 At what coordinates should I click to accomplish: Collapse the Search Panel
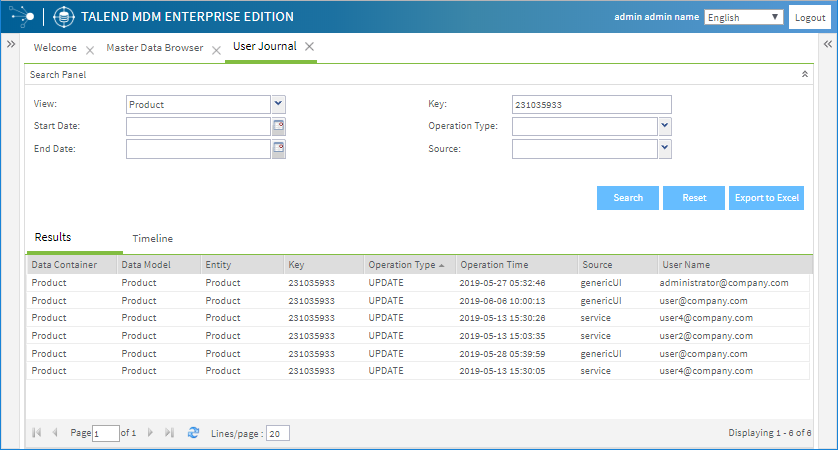point(805,74)
